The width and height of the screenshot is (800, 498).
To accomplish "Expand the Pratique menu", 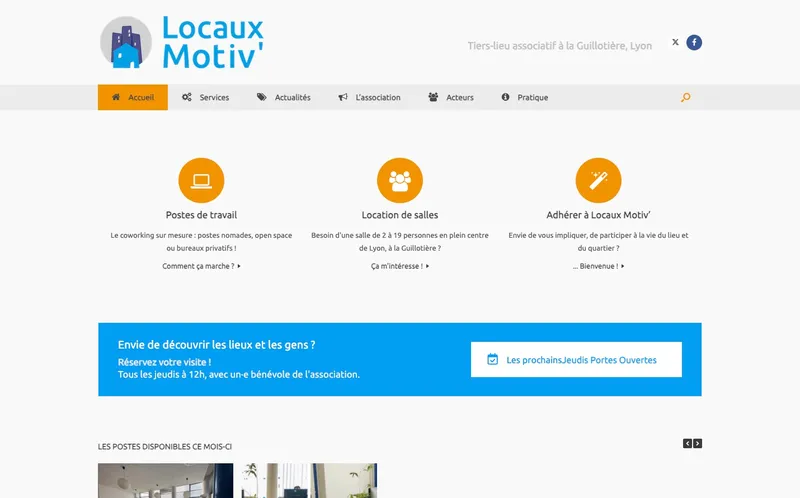I will [x=525, y=97].
